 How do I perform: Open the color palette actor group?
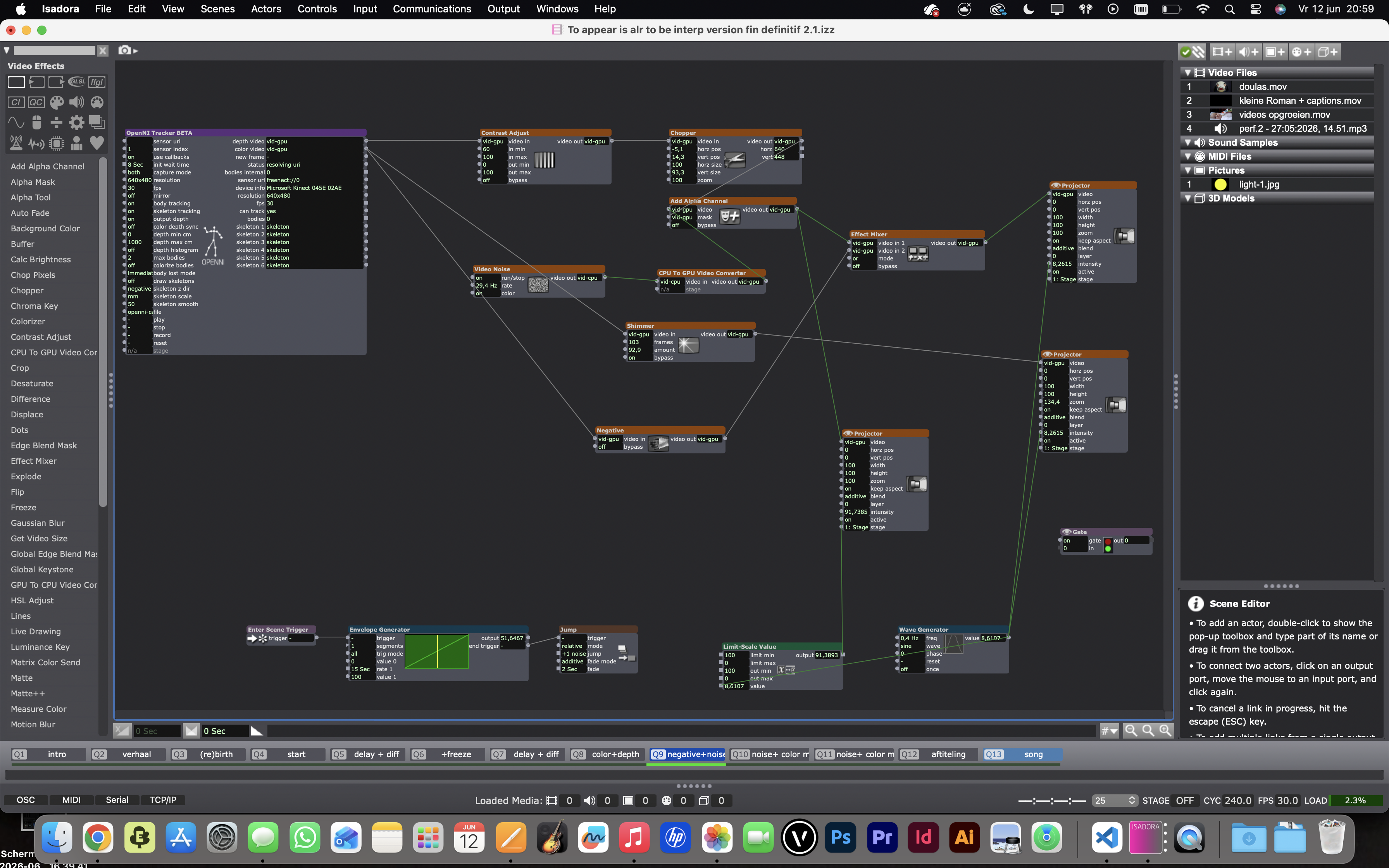(x=56, y=102)
